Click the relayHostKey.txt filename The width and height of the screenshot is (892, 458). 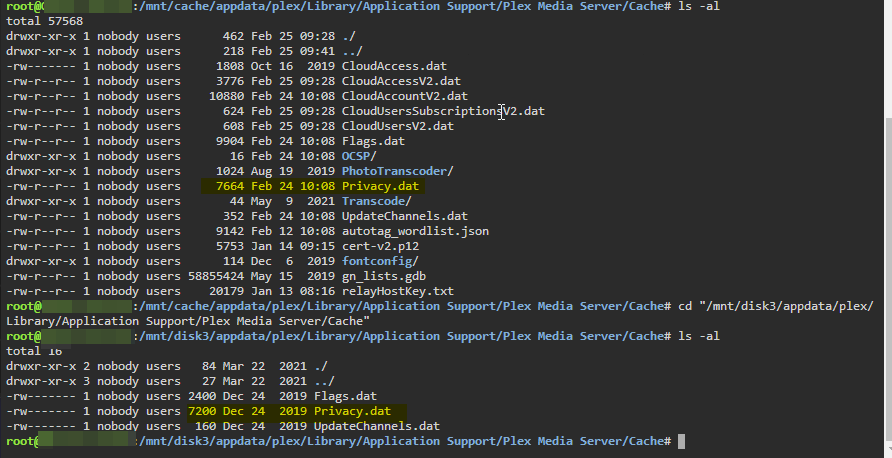(x=398, y=291)
